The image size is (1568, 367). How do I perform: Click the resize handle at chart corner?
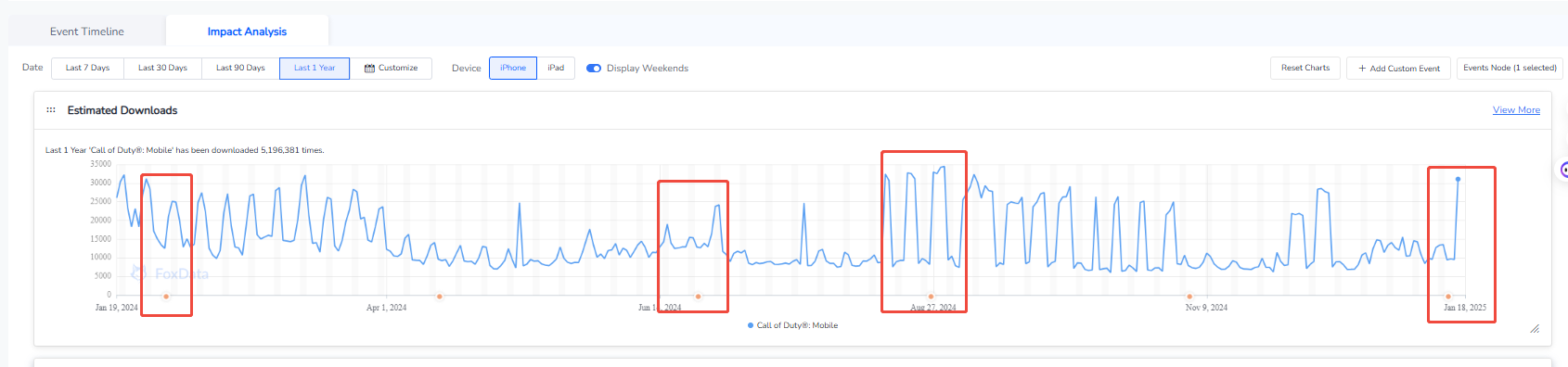[x=1535, y=329]
